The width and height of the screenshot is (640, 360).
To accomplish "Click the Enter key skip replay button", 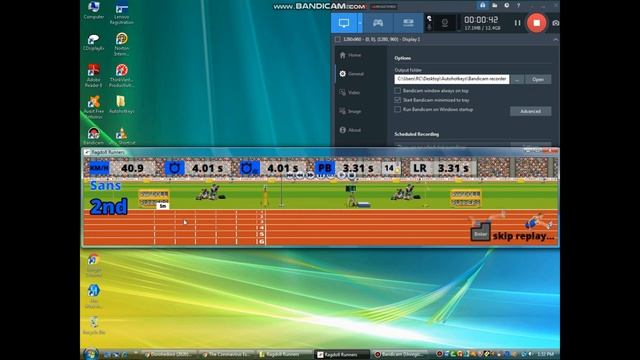I will (x=480, y=233).
